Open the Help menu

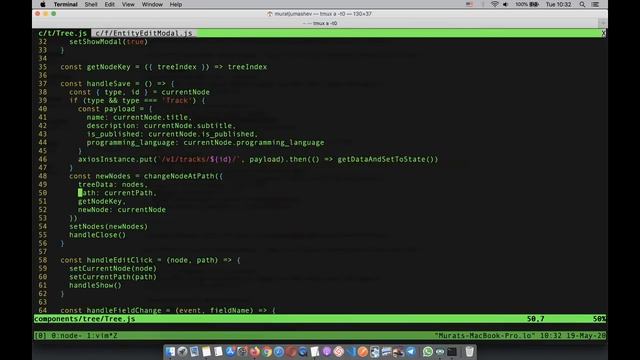point(176,4)
